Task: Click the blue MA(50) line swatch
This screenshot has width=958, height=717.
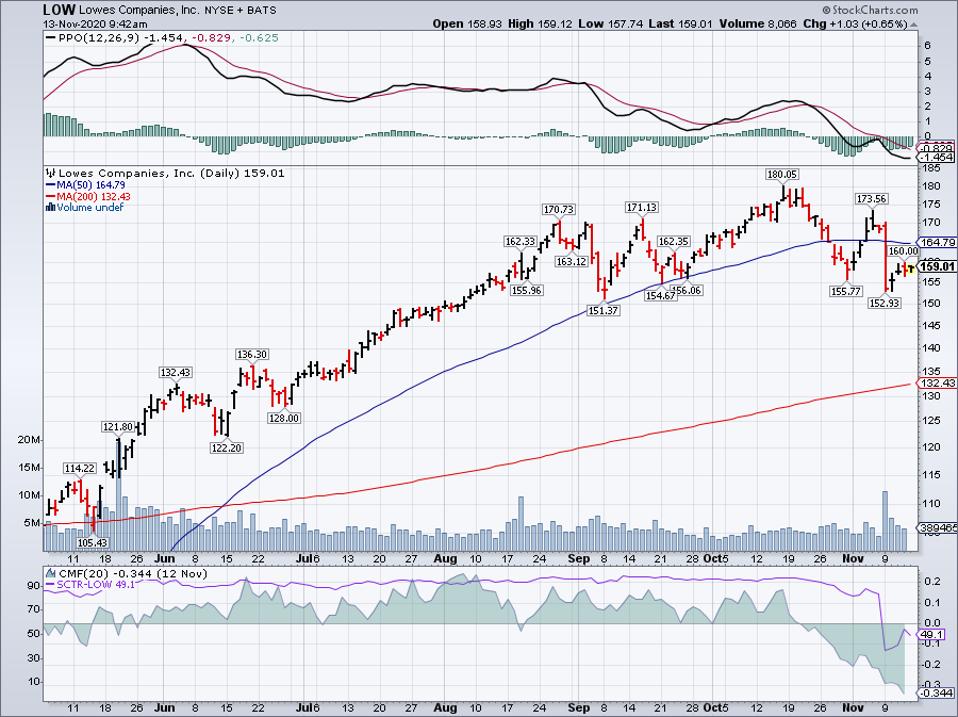Action: tap(49, 184)
